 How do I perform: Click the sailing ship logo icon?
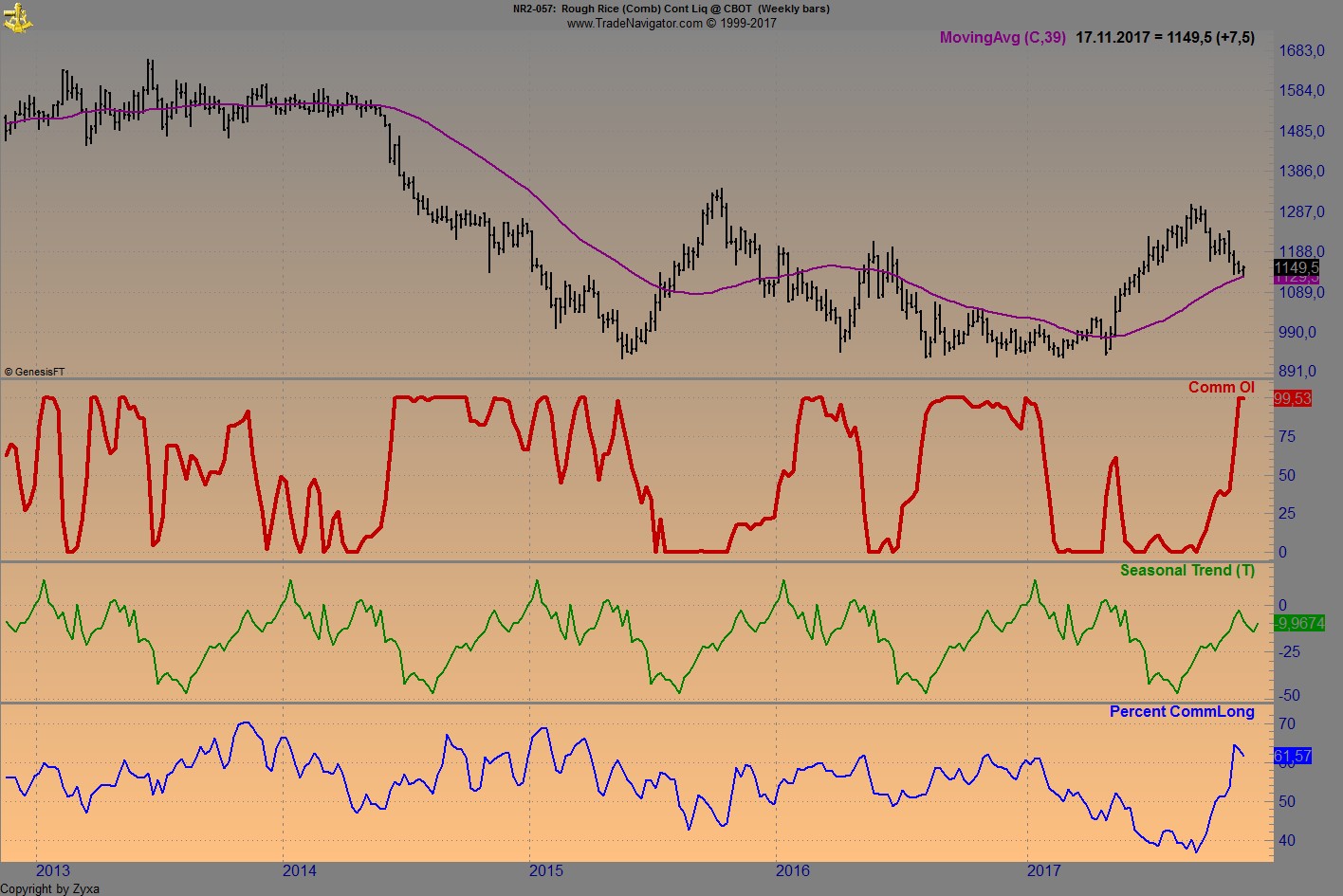click(18, 17)
